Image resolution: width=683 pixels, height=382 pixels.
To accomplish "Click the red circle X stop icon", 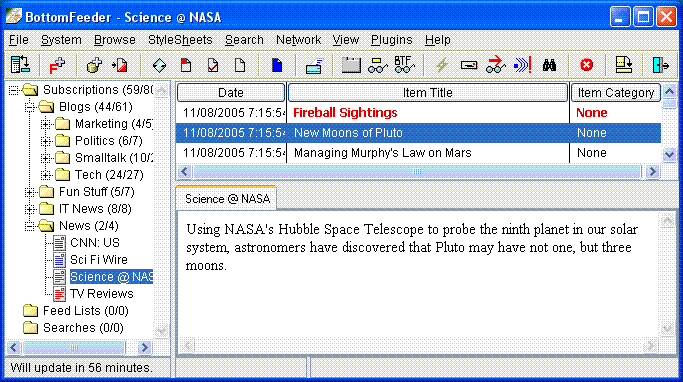I will (x=586, y=65).
